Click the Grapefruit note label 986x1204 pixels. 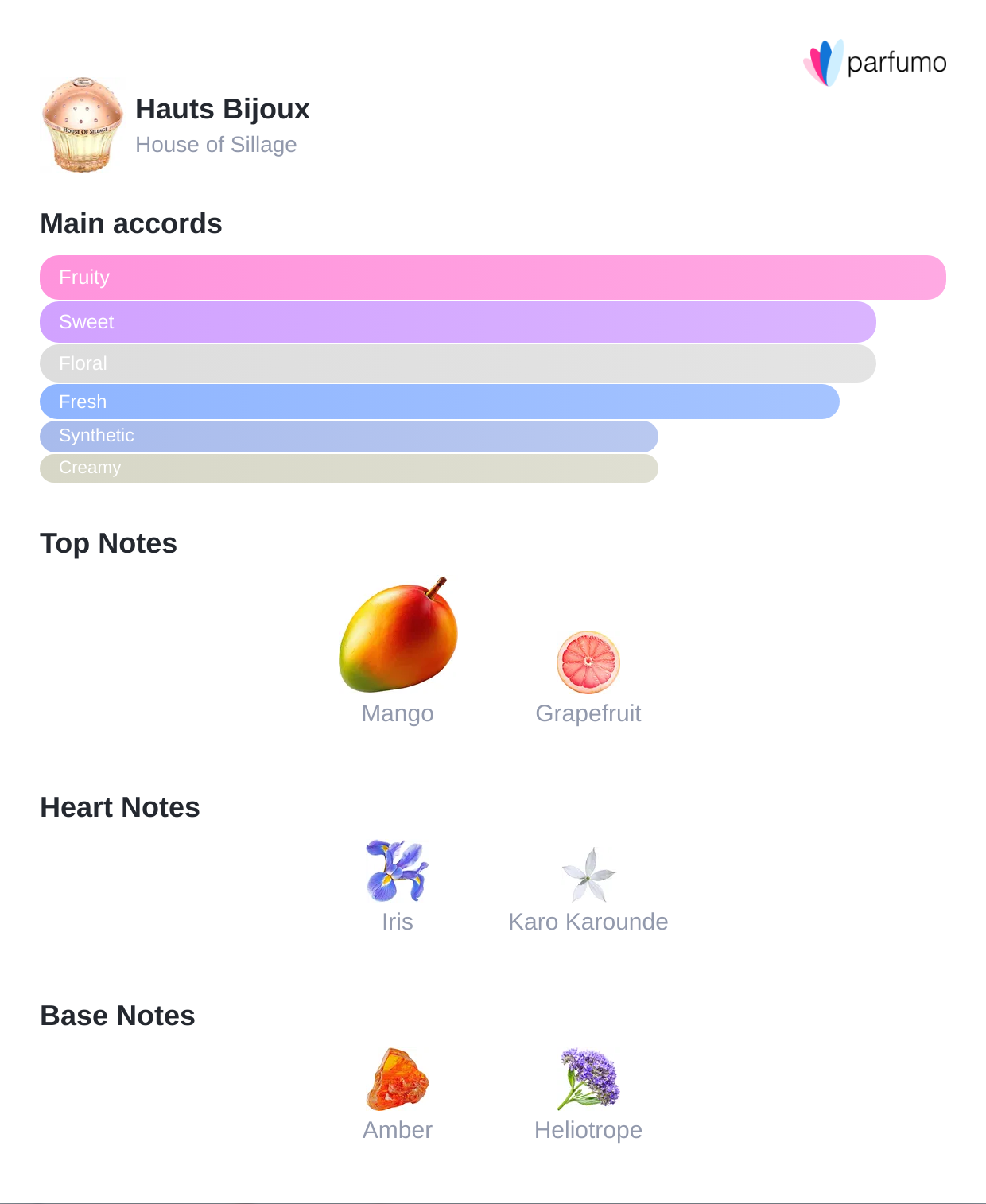pyautogui.click(x=588, y=713)
